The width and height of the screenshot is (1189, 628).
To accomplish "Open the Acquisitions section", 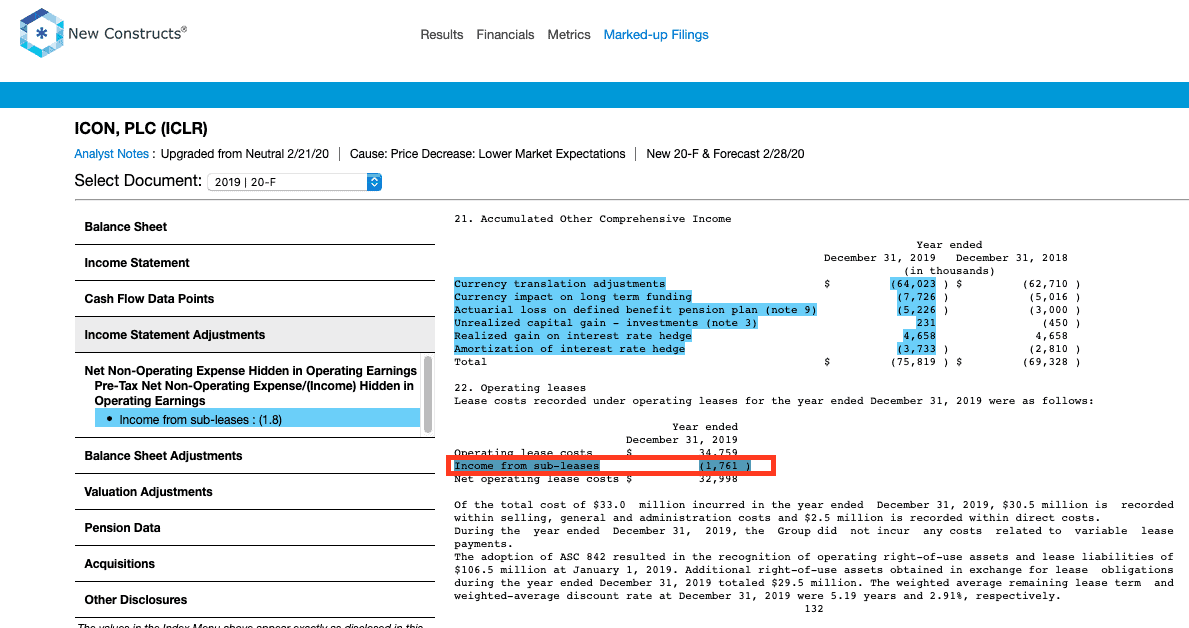I will (x=255, y=564).
